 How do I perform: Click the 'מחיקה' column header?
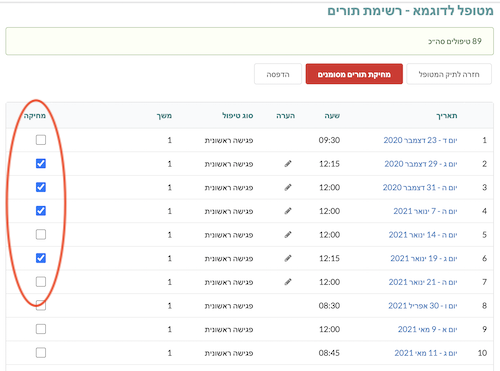pyautogui.click(x=35, y=116)
